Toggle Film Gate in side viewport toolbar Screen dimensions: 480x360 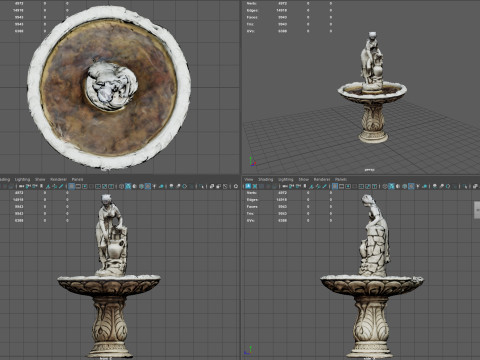pyautogui.click(x=341, y=186)
